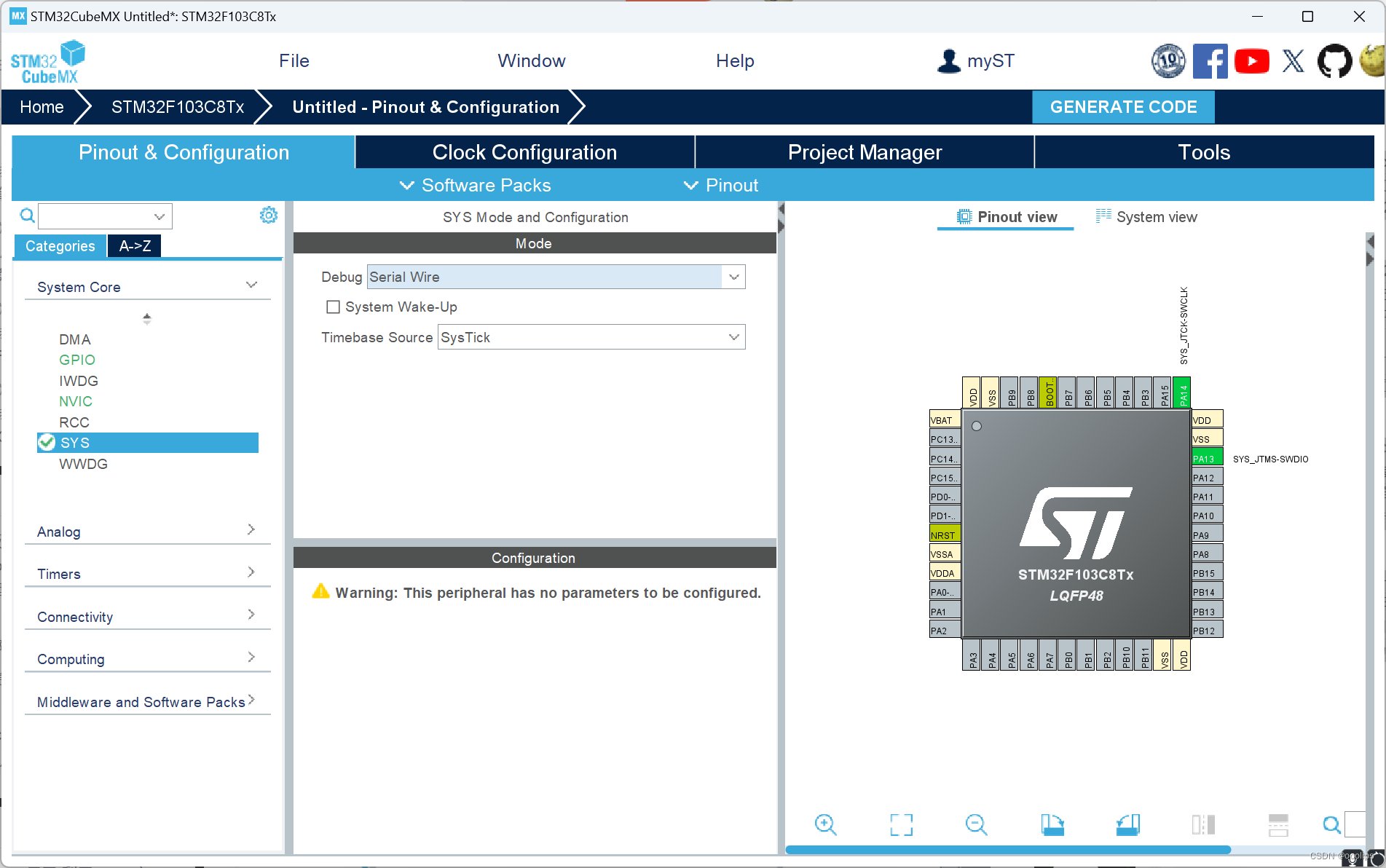Click the pin search magnifier icon

(1331, 824)
